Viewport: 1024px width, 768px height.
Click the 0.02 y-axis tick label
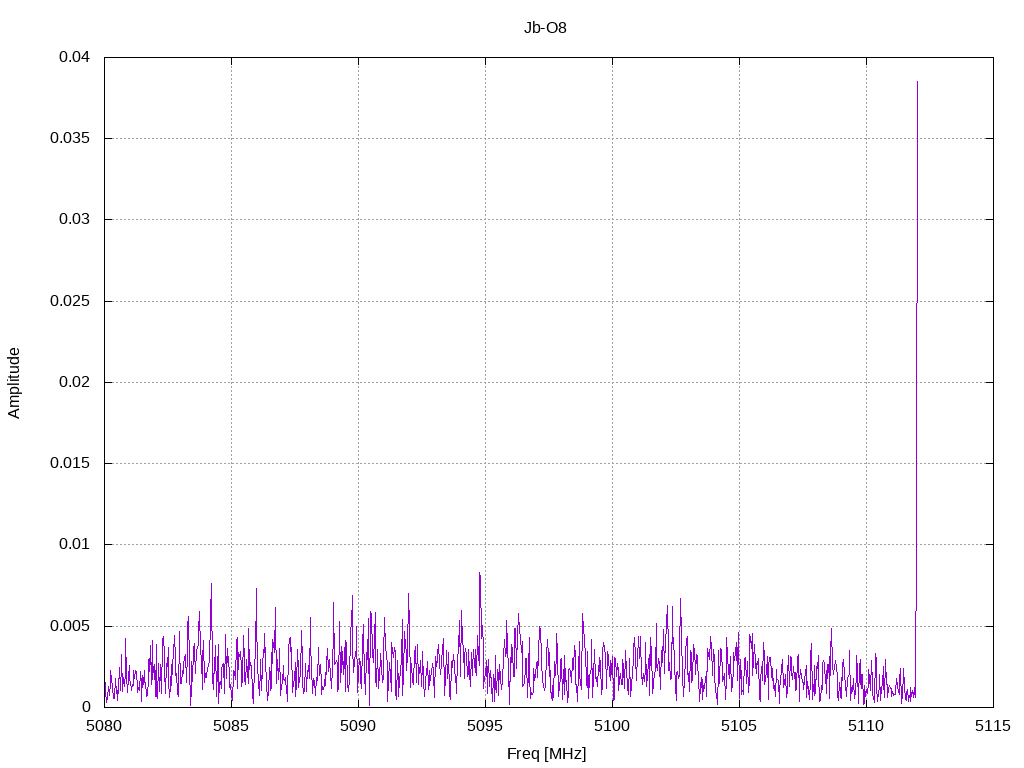(74, 382)
